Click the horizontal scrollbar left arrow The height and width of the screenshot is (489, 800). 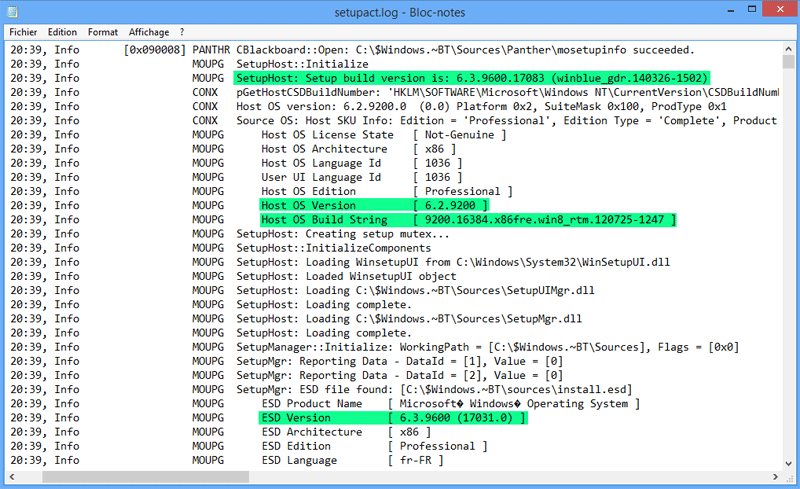(x=13, y=478)
